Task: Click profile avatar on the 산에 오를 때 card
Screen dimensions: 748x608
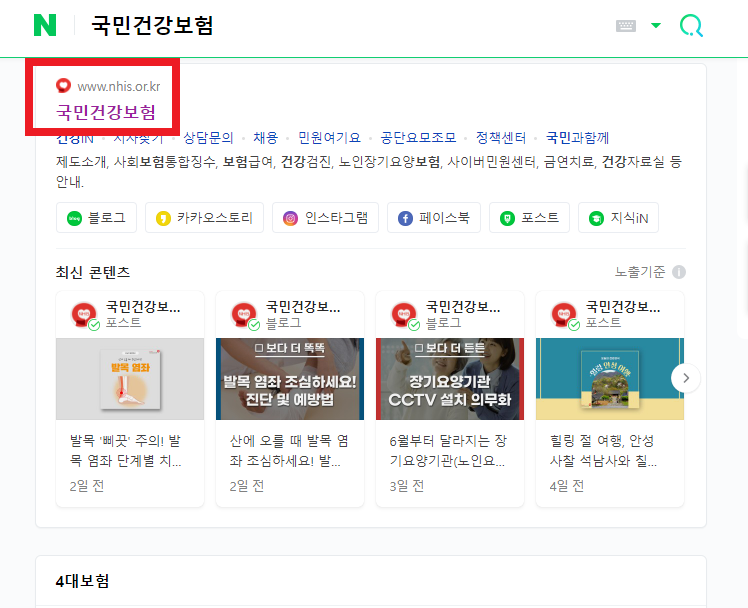Action: [244, 315]
